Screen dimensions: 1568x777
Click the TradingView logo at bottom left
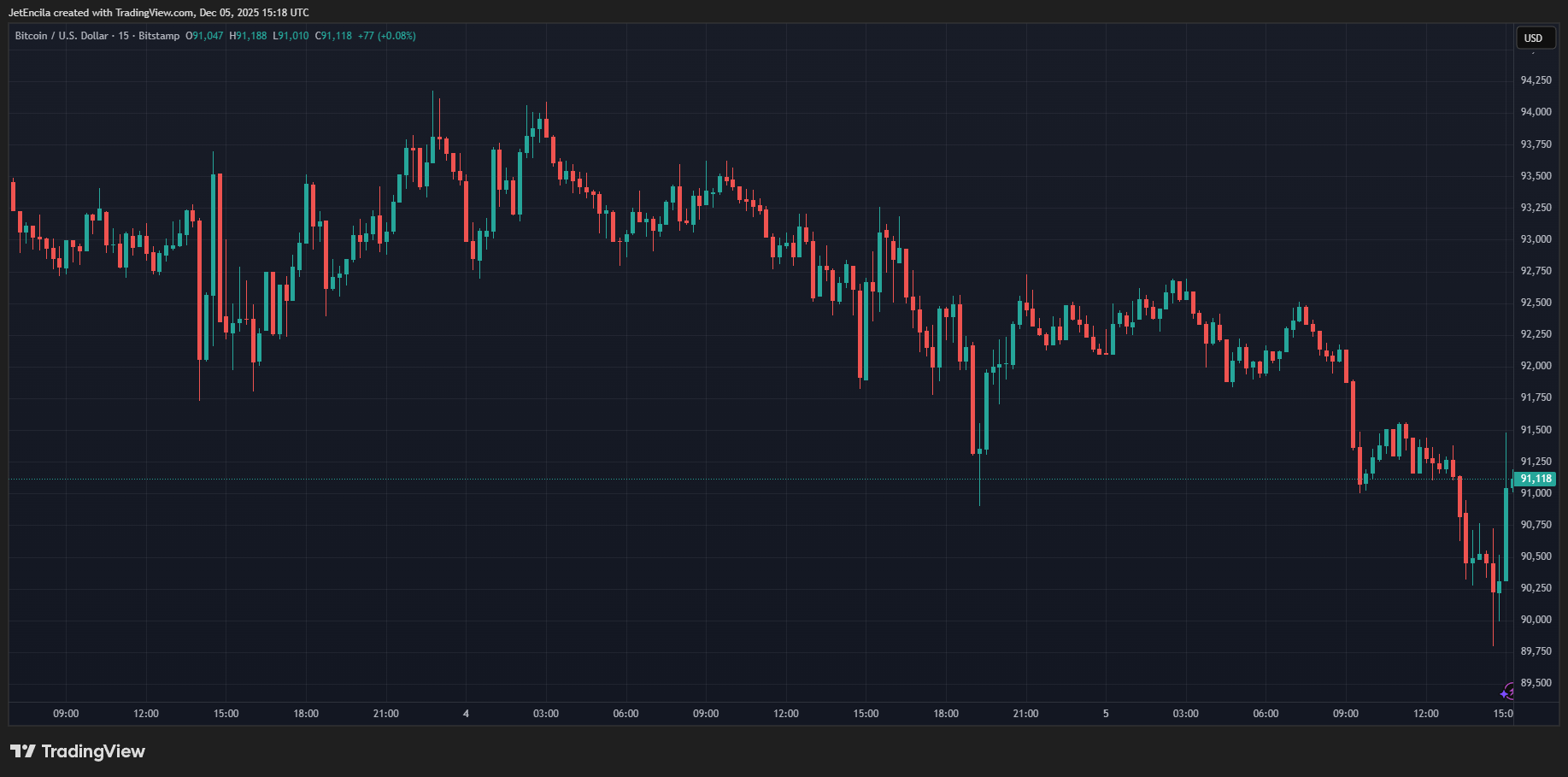tap(77, 751)
